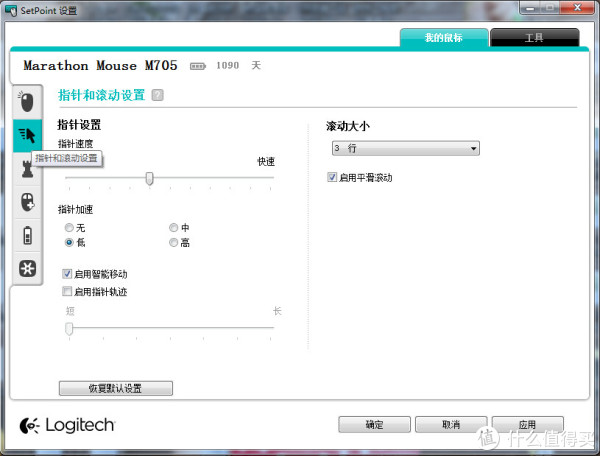
Task: Open the 滚动大小 dropdown showing 3 行
Action: [x=406, y=148]
